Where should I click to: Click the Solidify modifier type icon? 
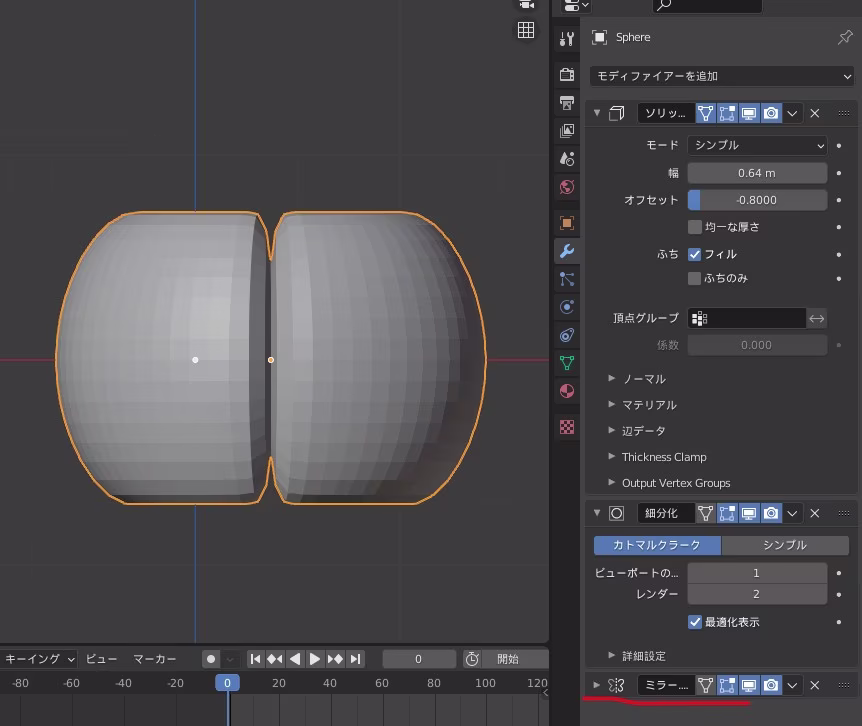[x=617, y=113]
